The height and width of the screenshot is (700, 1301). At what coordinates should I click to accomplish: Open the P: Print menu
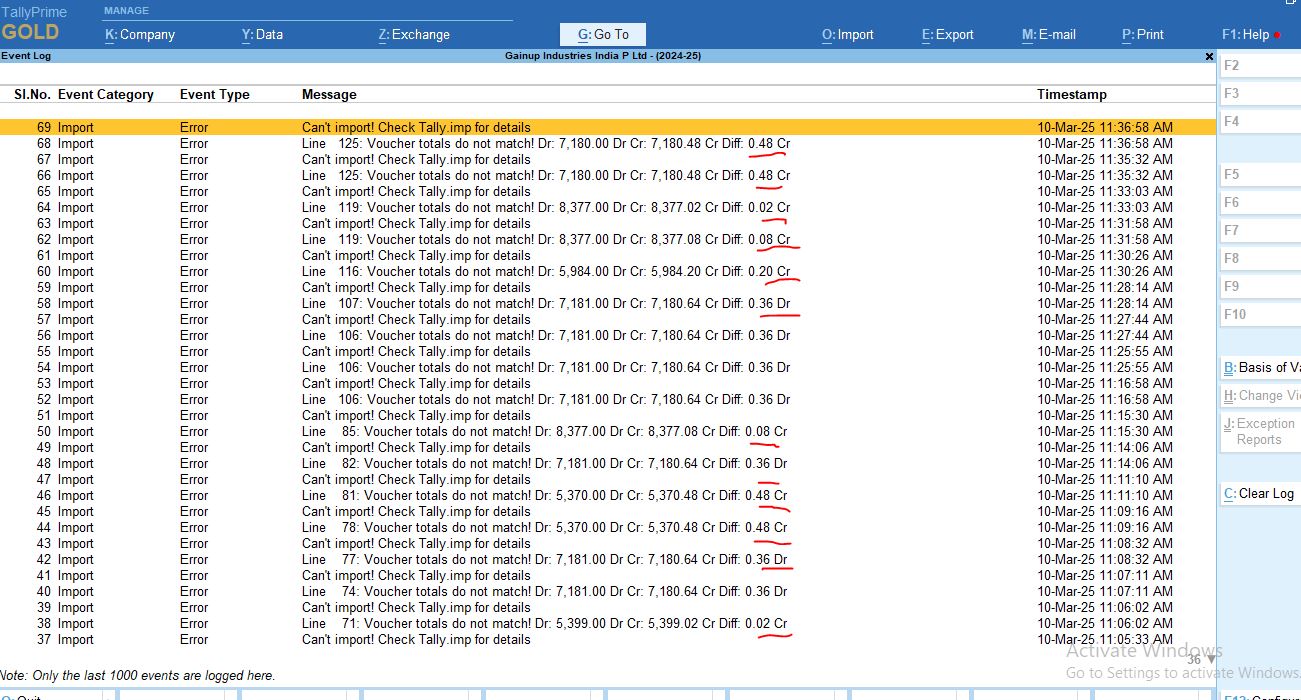coord(1142,34)
